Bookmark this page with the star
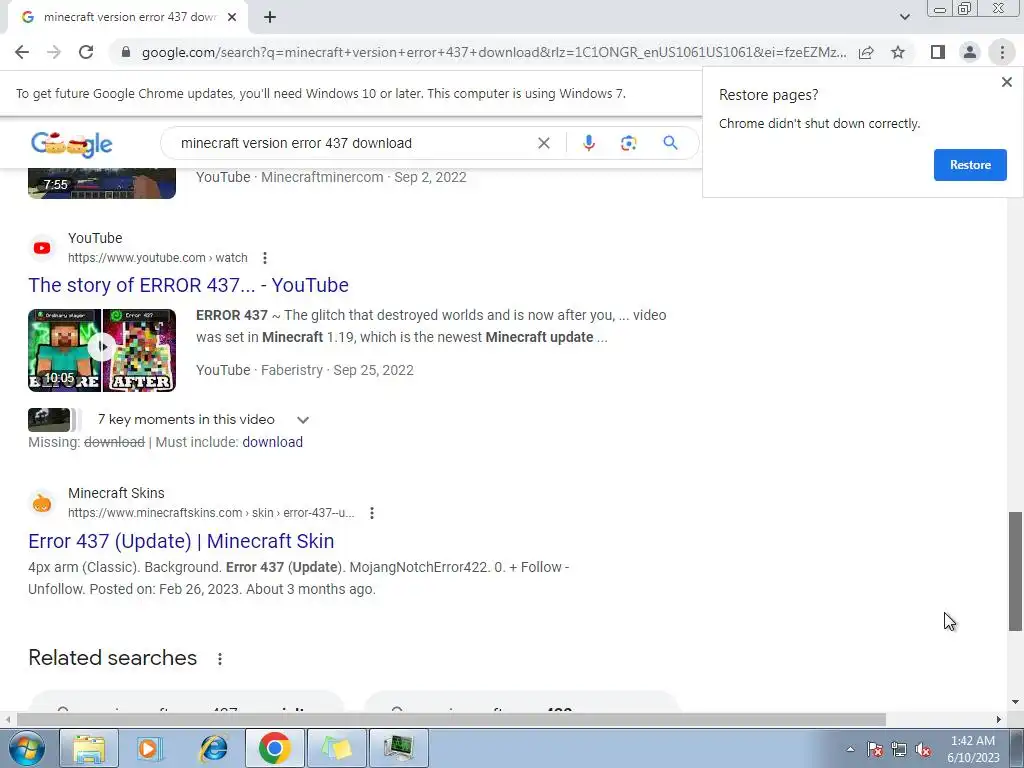Screen dimensions: 1024x768 (x=898, y=52)
